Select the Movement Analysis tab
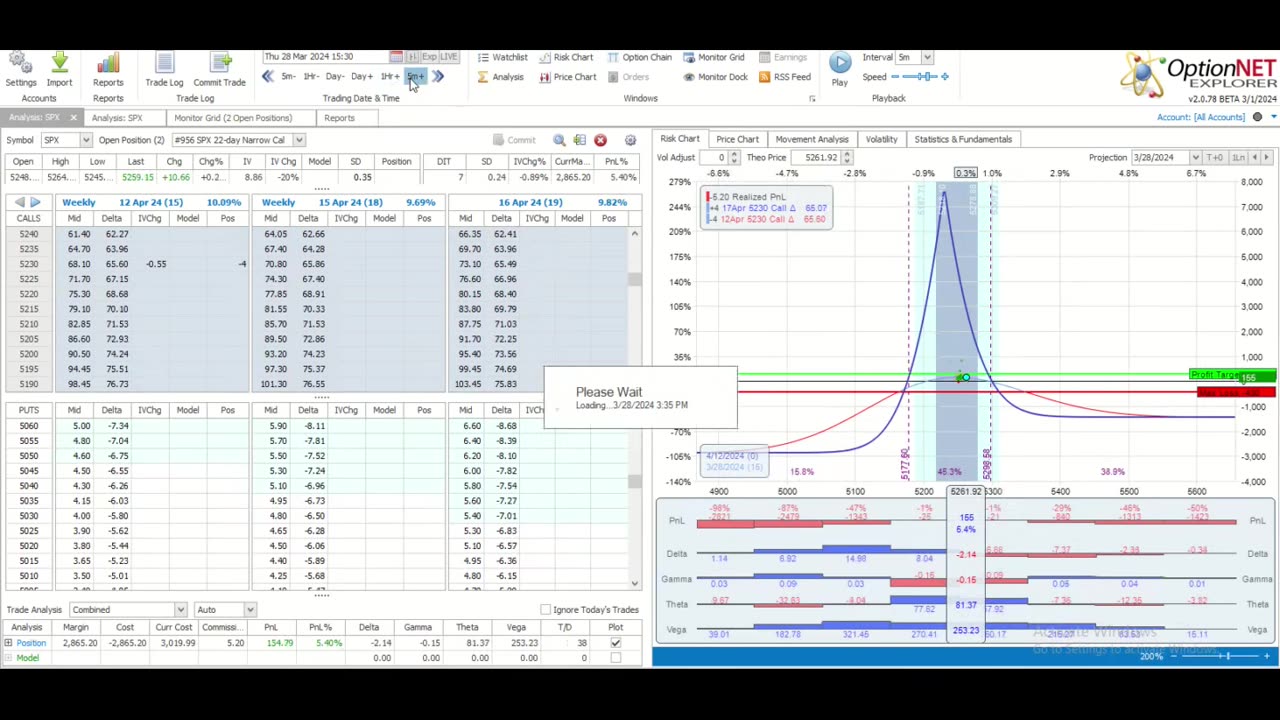 [811, 139]
